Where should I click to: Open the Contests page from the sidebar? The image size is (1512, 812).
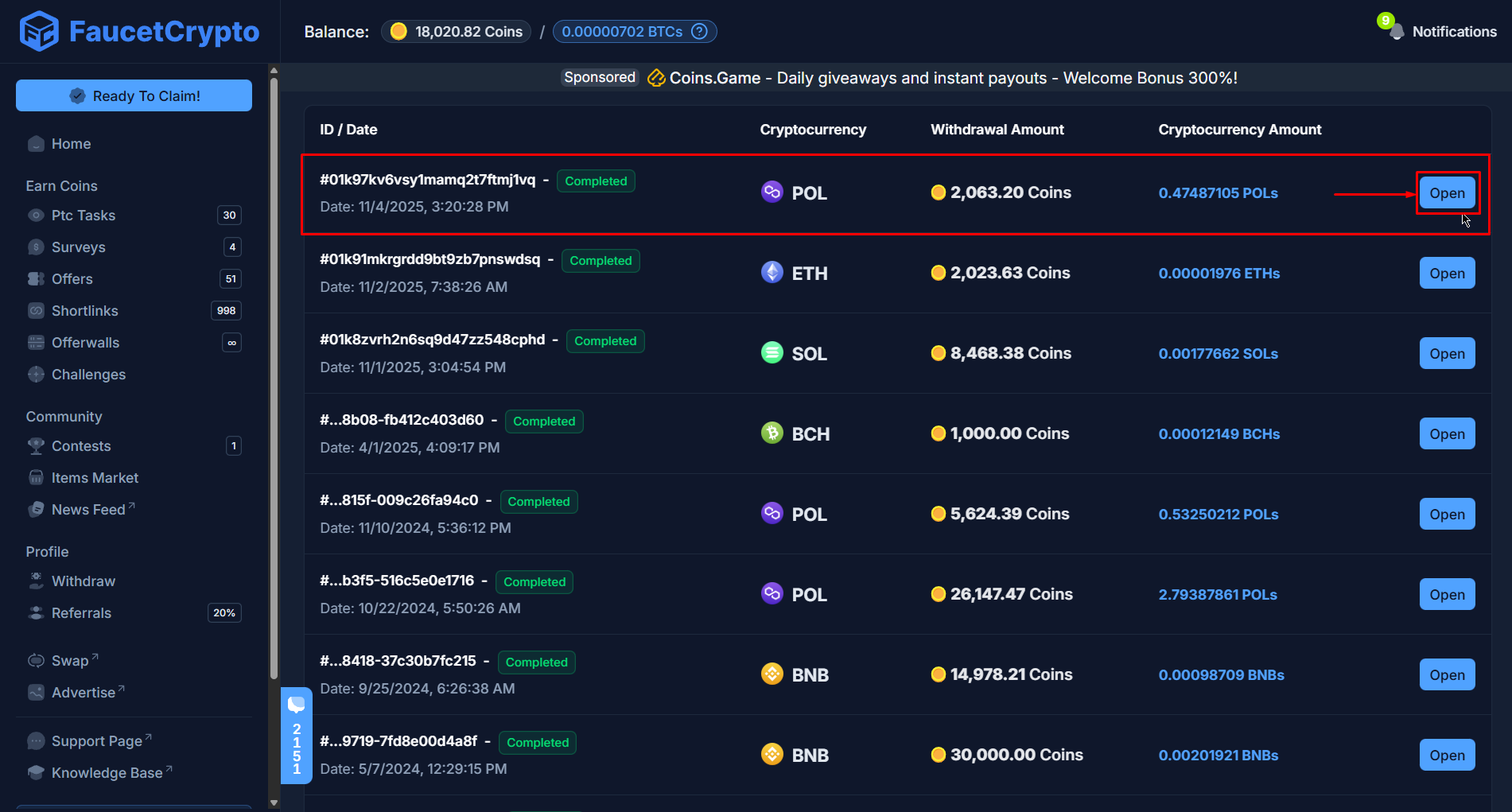(x=80, y=445)
